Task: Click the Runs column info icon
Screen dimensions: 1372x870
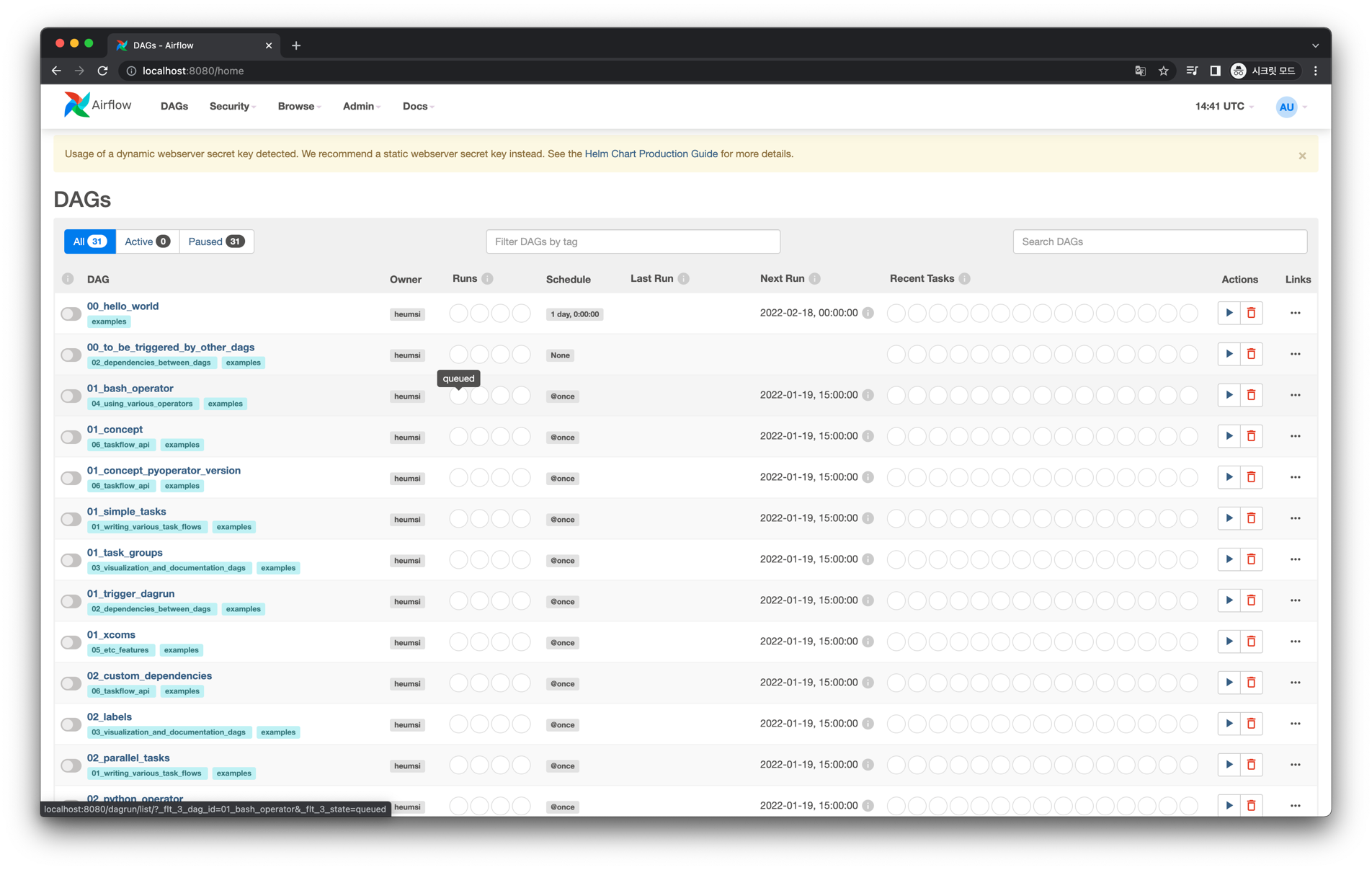Action: 488,279
